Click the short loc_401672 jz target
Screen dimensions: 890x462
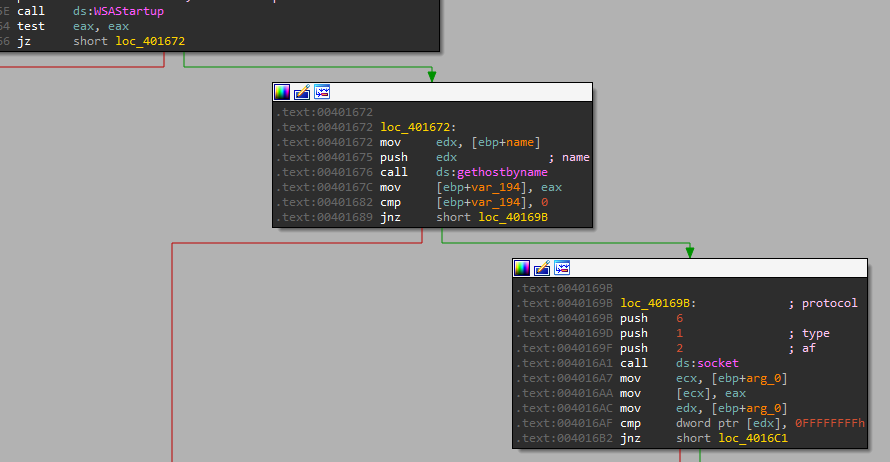pyautogui.click(x=149, y=41)
